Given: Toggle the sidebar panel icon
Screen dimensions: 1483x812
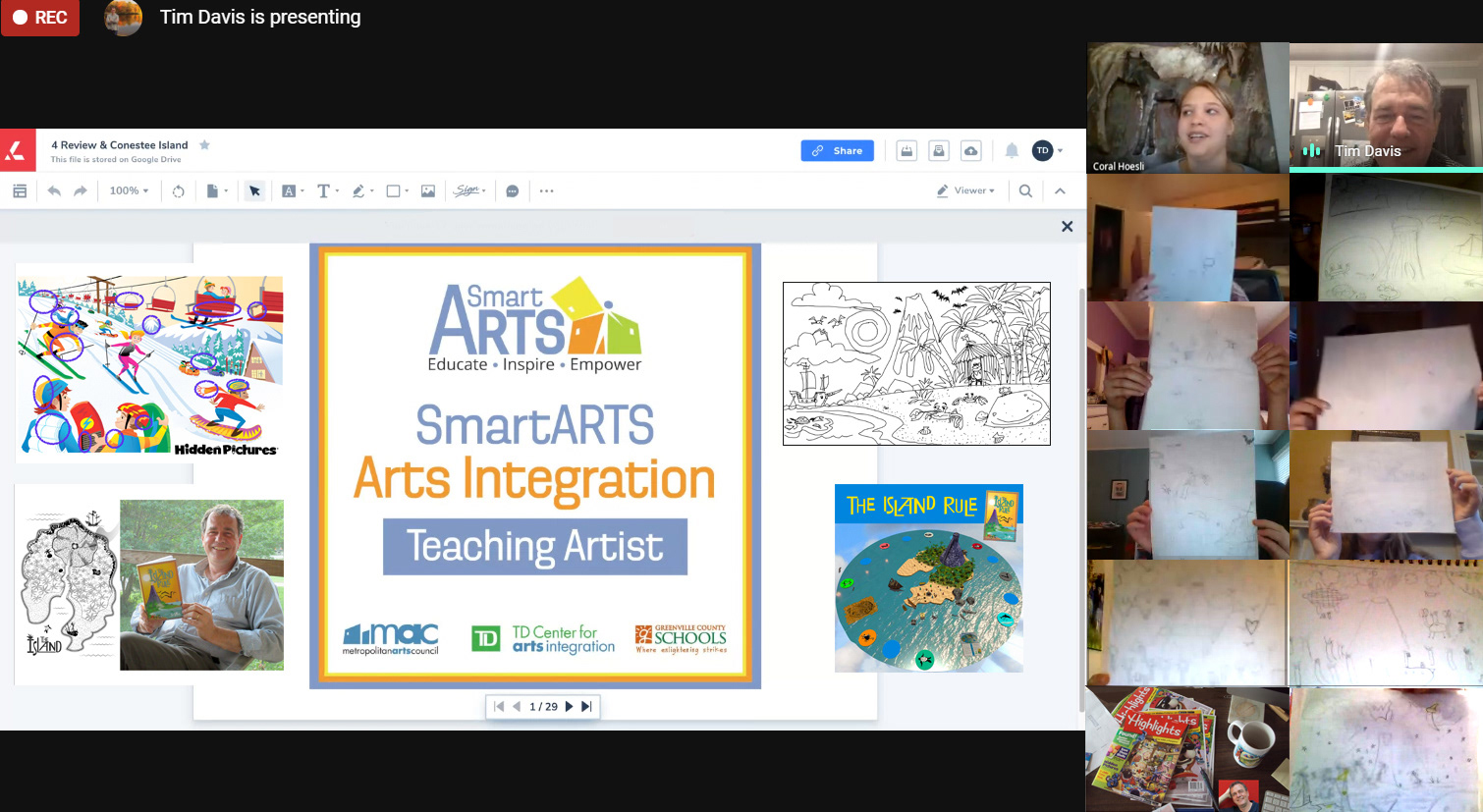Looking at the screenshot, I should tap(20, 190).
